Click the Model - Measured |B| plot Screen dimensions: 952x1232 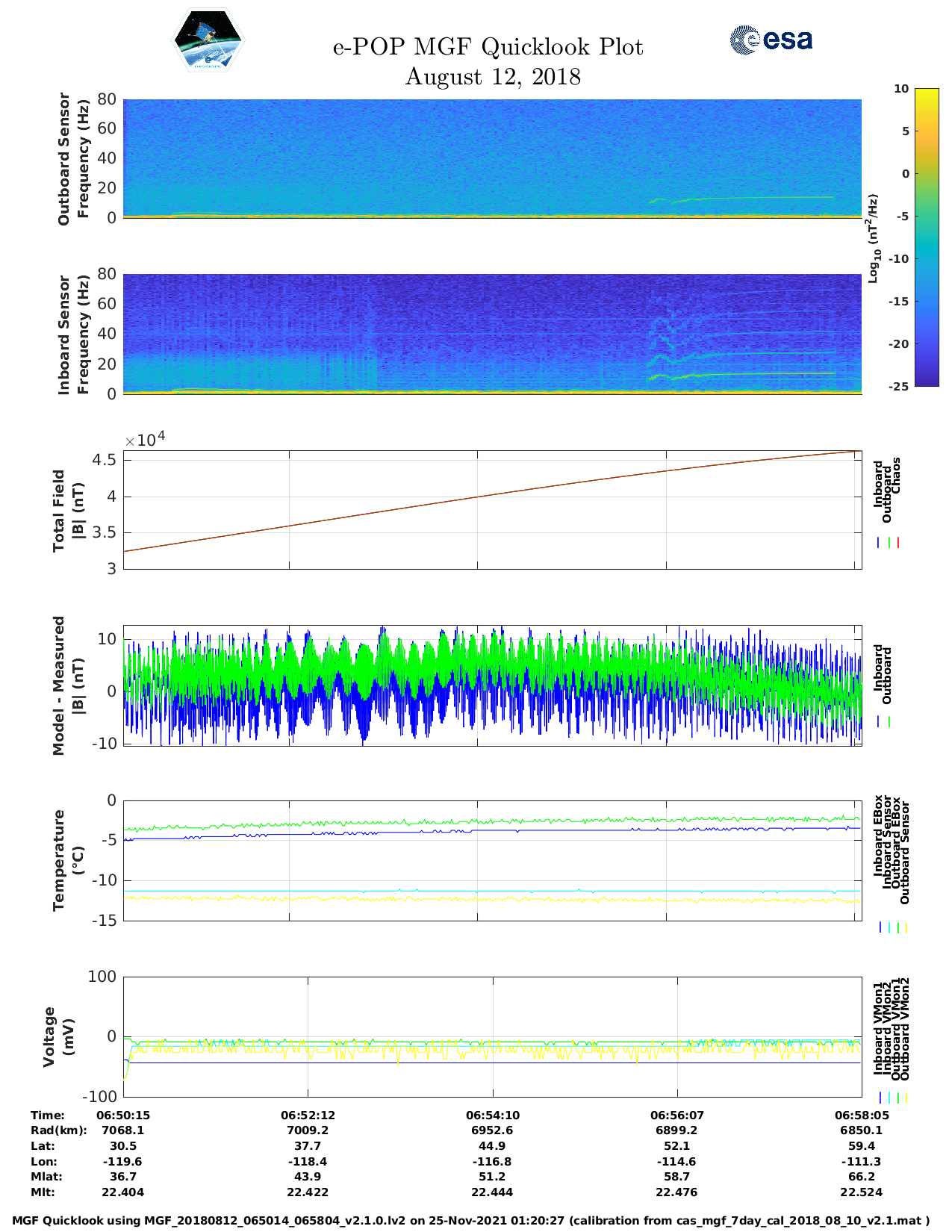(x=492, y=685)
